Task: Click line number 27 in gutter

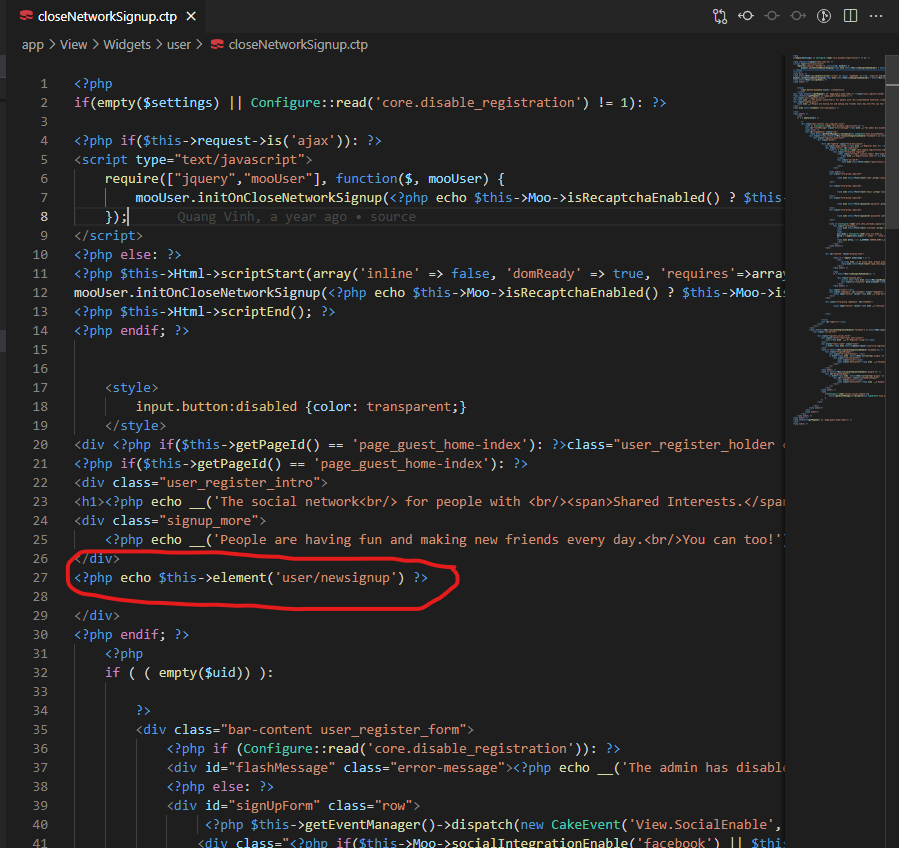Action: (x=40, y=577)
